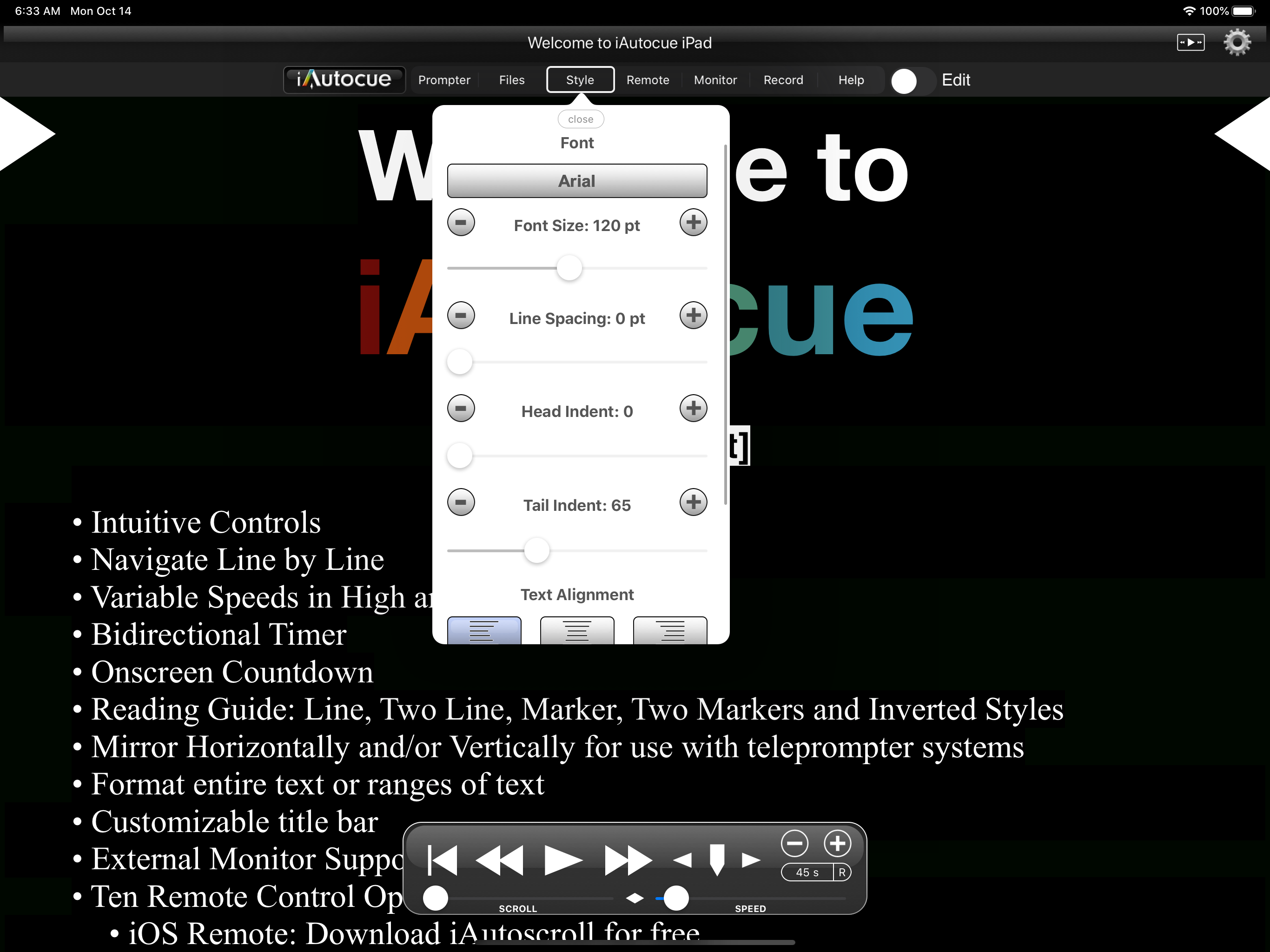
Task: Open the Arial font picker
Action: point(577,181)
